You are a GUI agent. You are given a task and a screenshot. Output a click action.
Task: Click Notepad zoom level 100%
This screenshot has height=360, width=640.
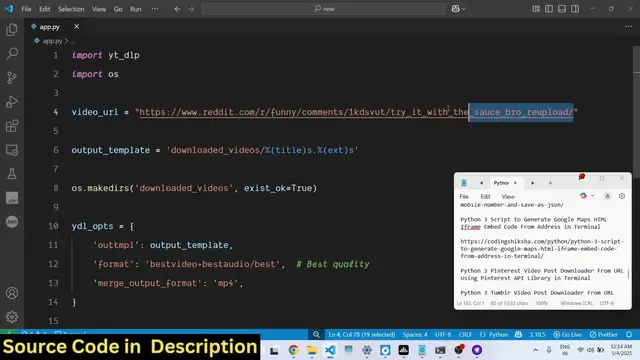tap(542, 303)
